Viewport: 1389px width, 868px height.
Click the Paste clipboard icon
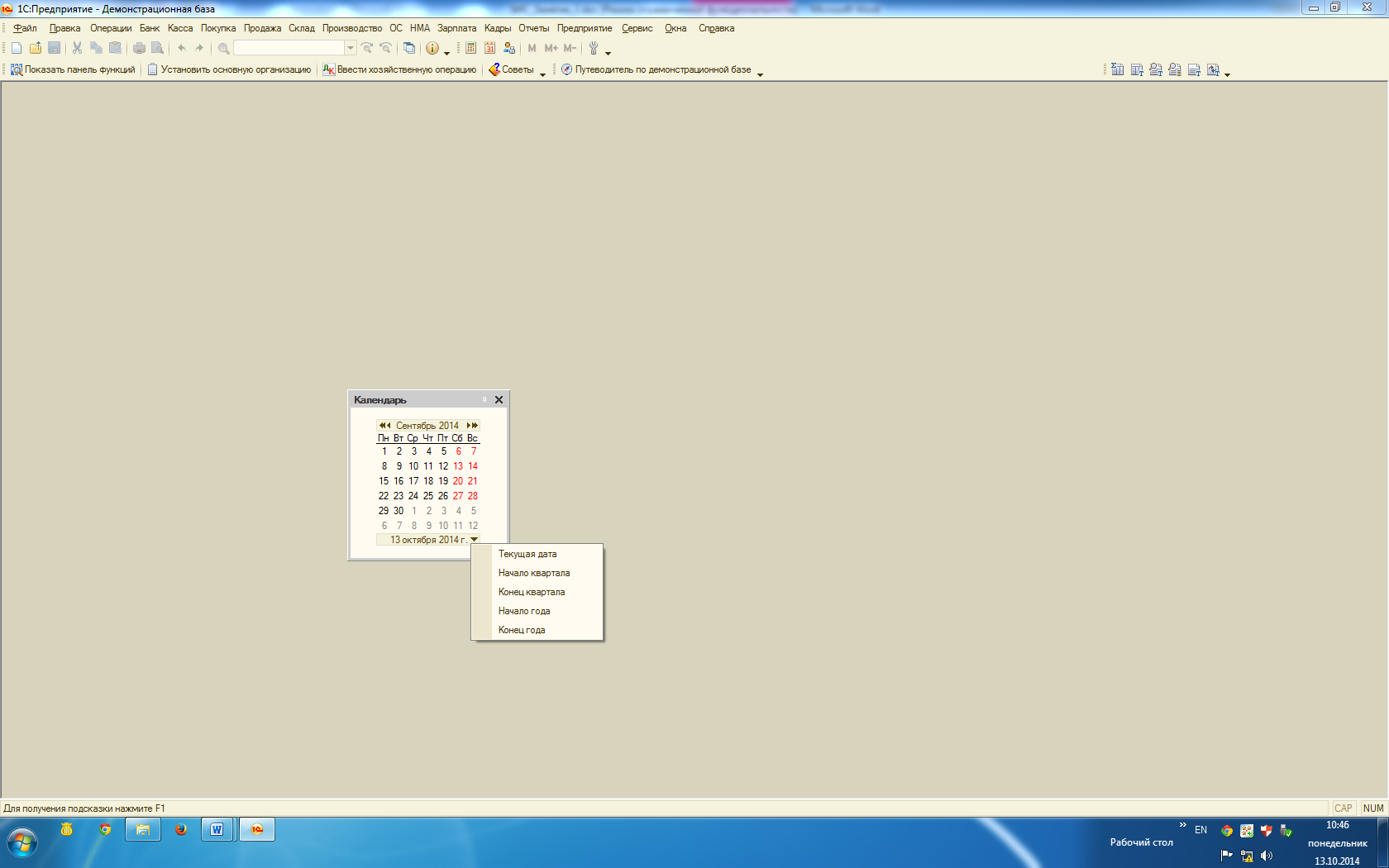tap(115, 48)
